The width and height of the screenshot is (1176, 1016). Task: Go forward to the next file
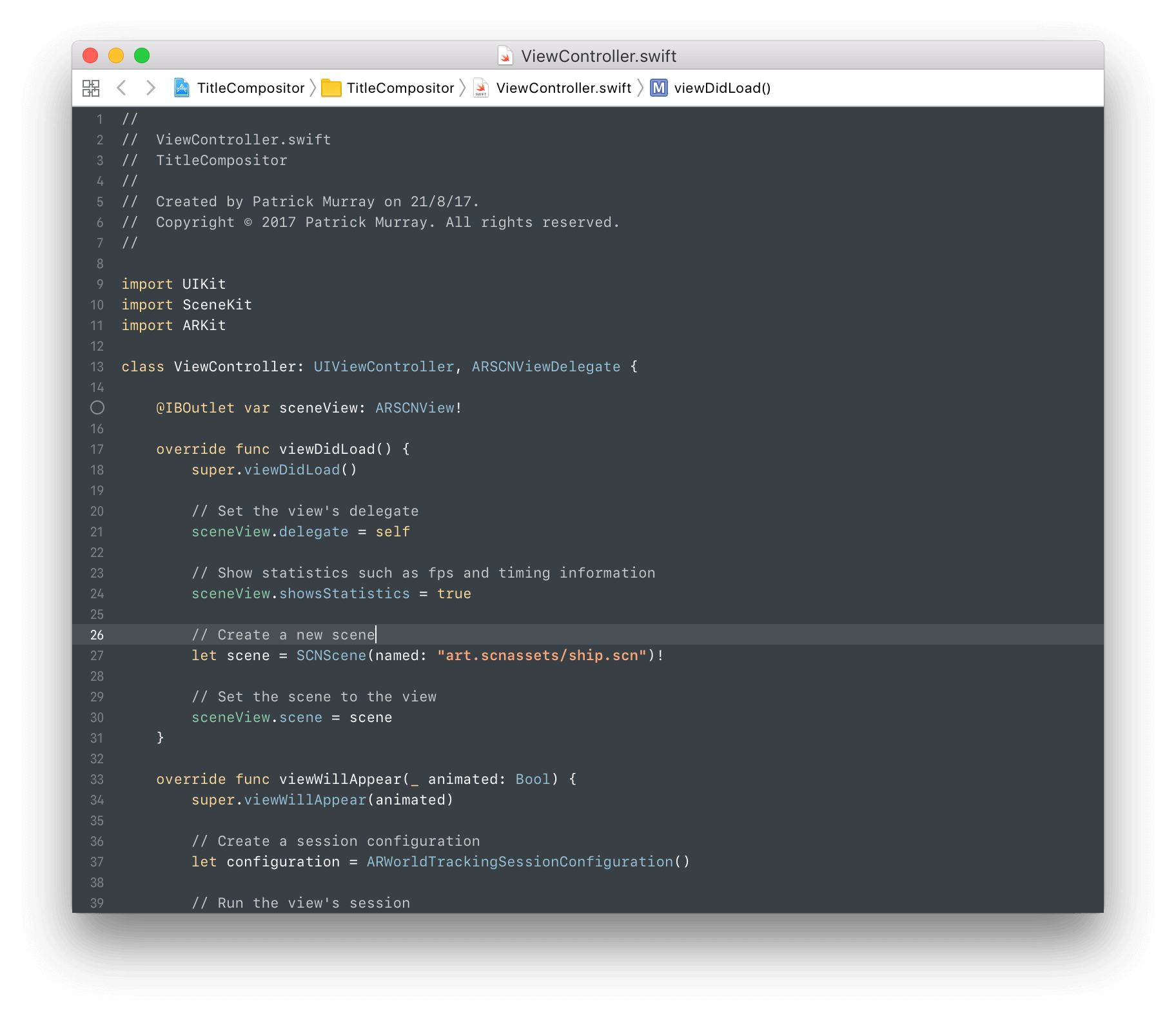[x=150, y=88]
